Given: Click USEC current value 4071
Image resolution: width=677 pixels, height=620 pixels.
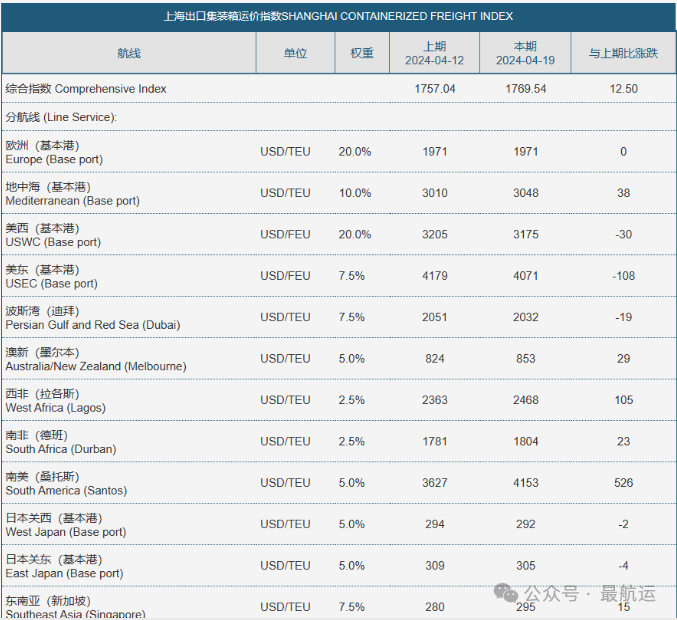Looking at the screenshot, I should [x=525, y=276].
